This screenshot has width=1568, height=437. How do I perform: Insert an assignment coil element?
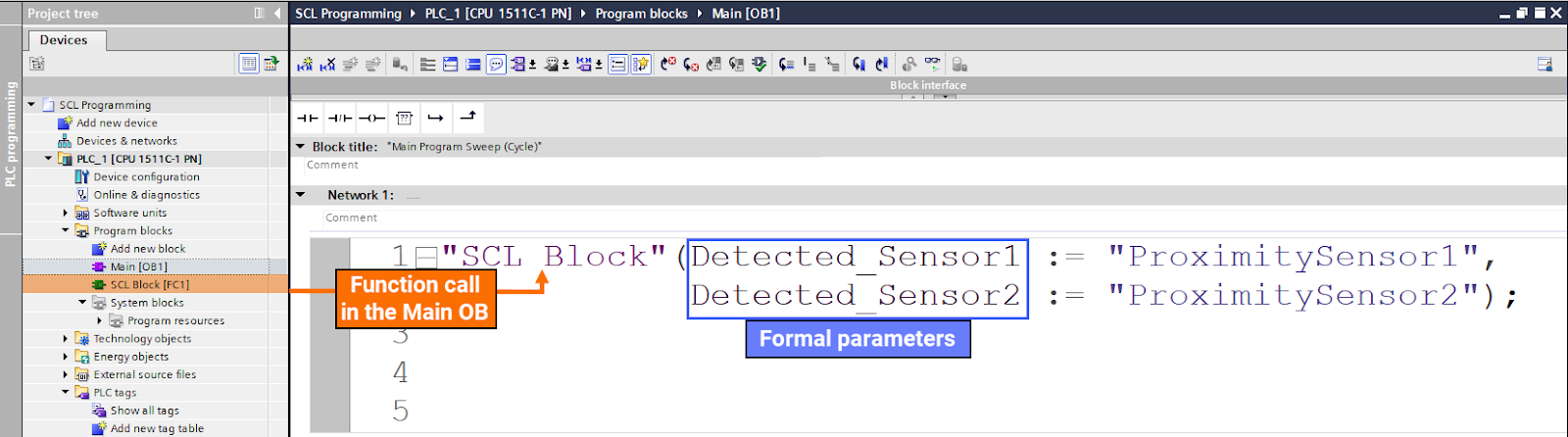371,119
